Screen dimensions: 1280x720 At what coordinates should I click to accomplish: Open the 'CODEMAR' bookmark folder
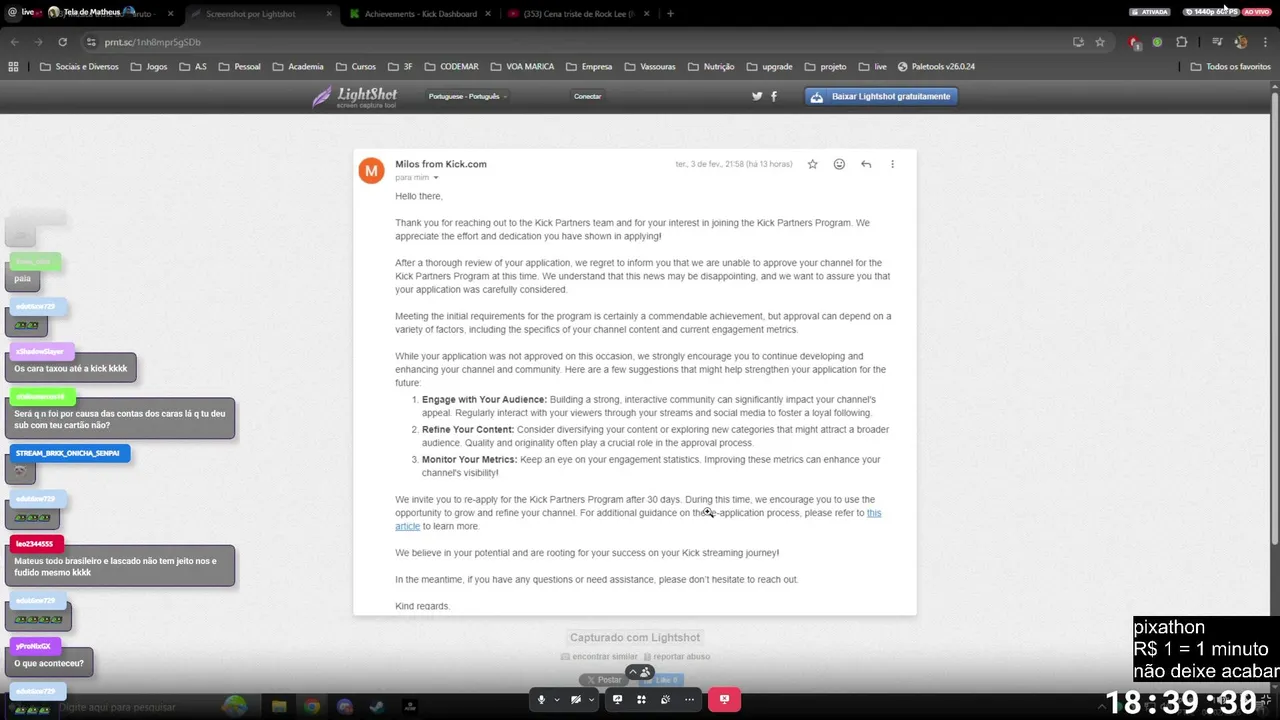(x=450, y=67)
